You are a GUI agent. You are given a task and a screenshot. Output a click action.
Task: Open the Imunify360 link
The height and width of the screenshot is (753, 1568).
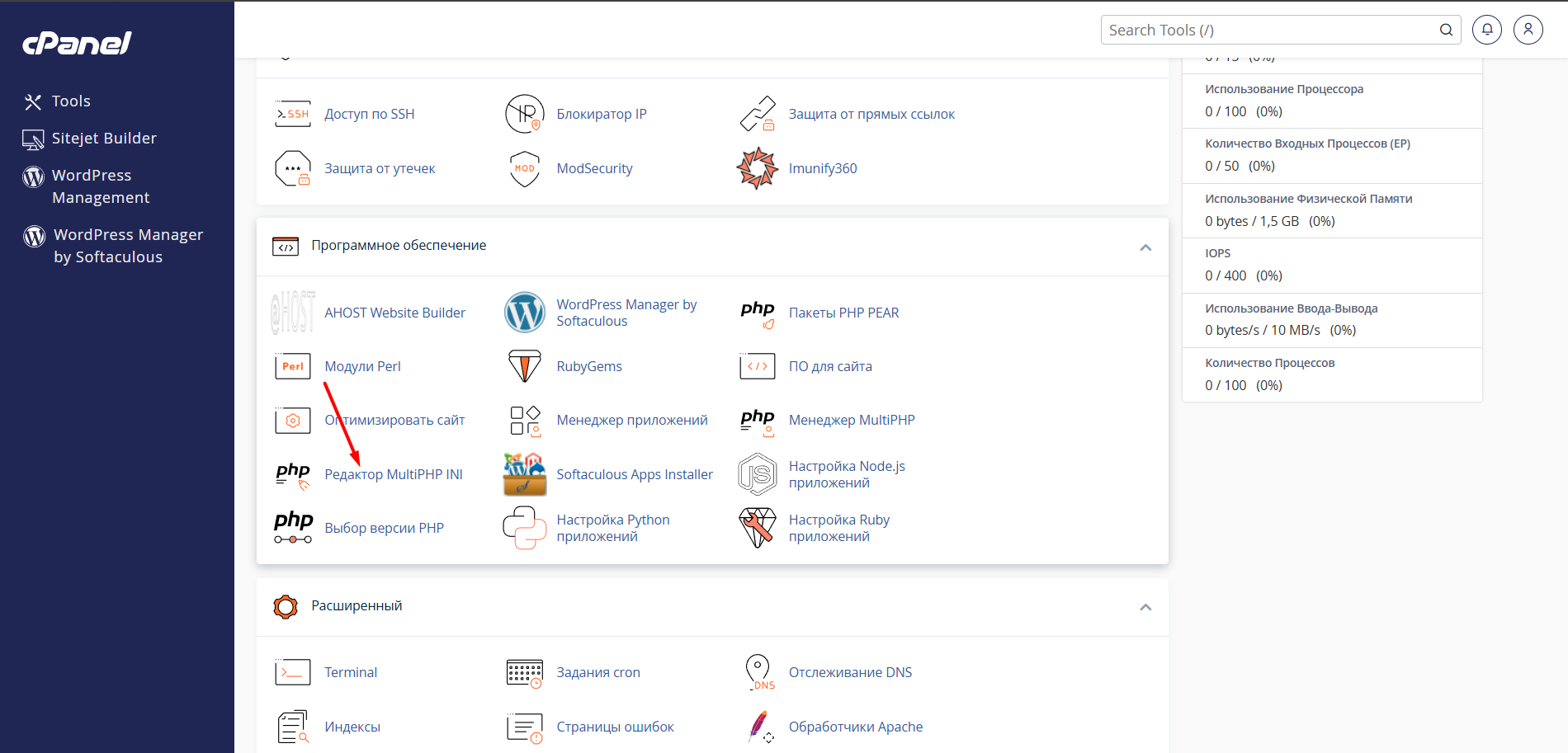click(x=823, y=168)
